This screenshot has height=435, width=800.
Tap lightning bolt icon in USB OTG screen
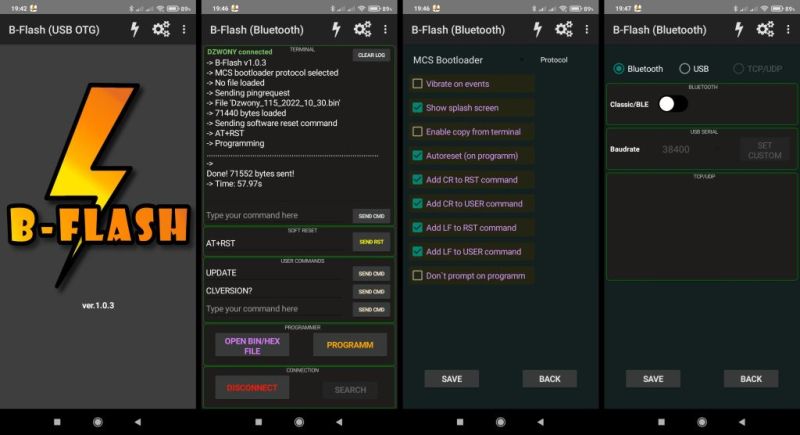click(135, 30)
